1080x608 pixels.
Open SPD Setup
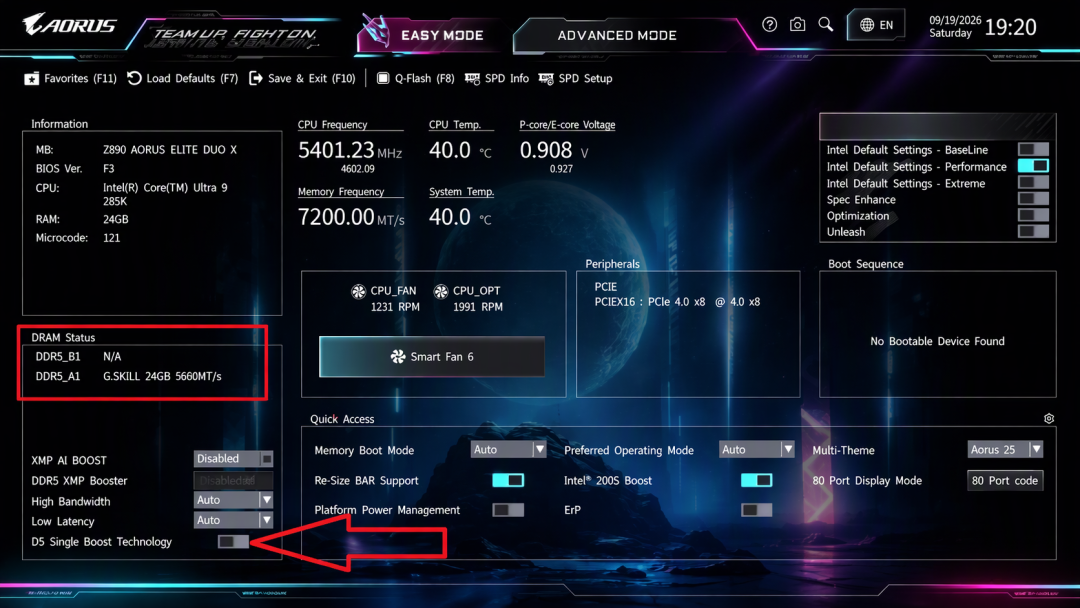[x=575, y=78]
